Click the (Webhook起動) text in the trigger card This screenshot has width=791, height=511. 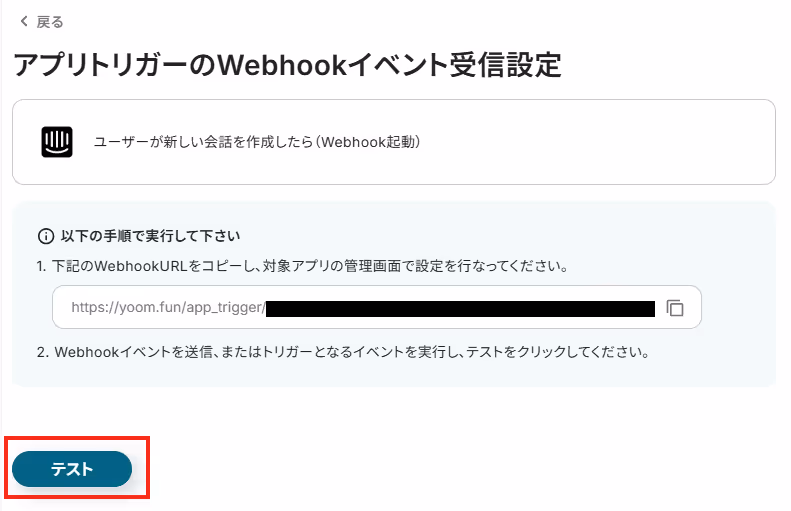[369, 142]
